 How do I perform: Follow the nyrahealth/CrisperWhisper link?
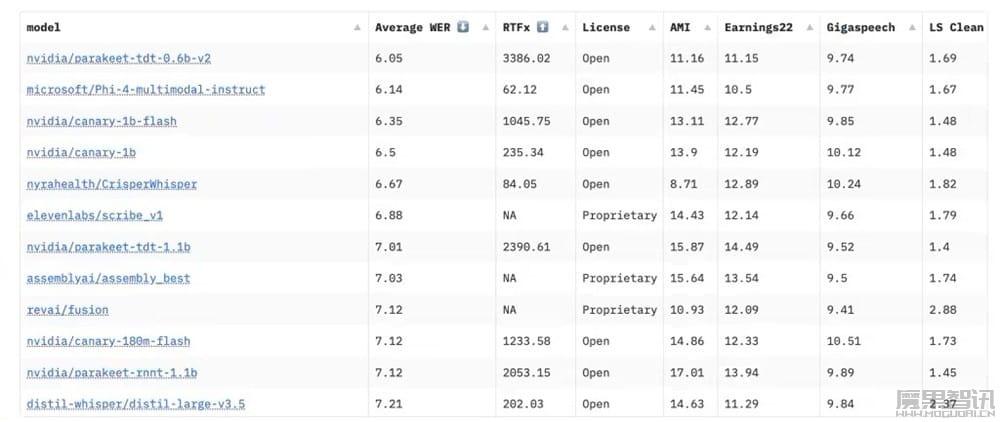[x=112, y=184]
